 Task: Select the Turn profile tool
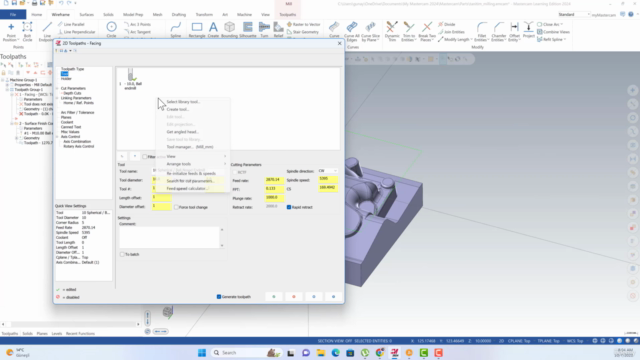tap(264, 30)
